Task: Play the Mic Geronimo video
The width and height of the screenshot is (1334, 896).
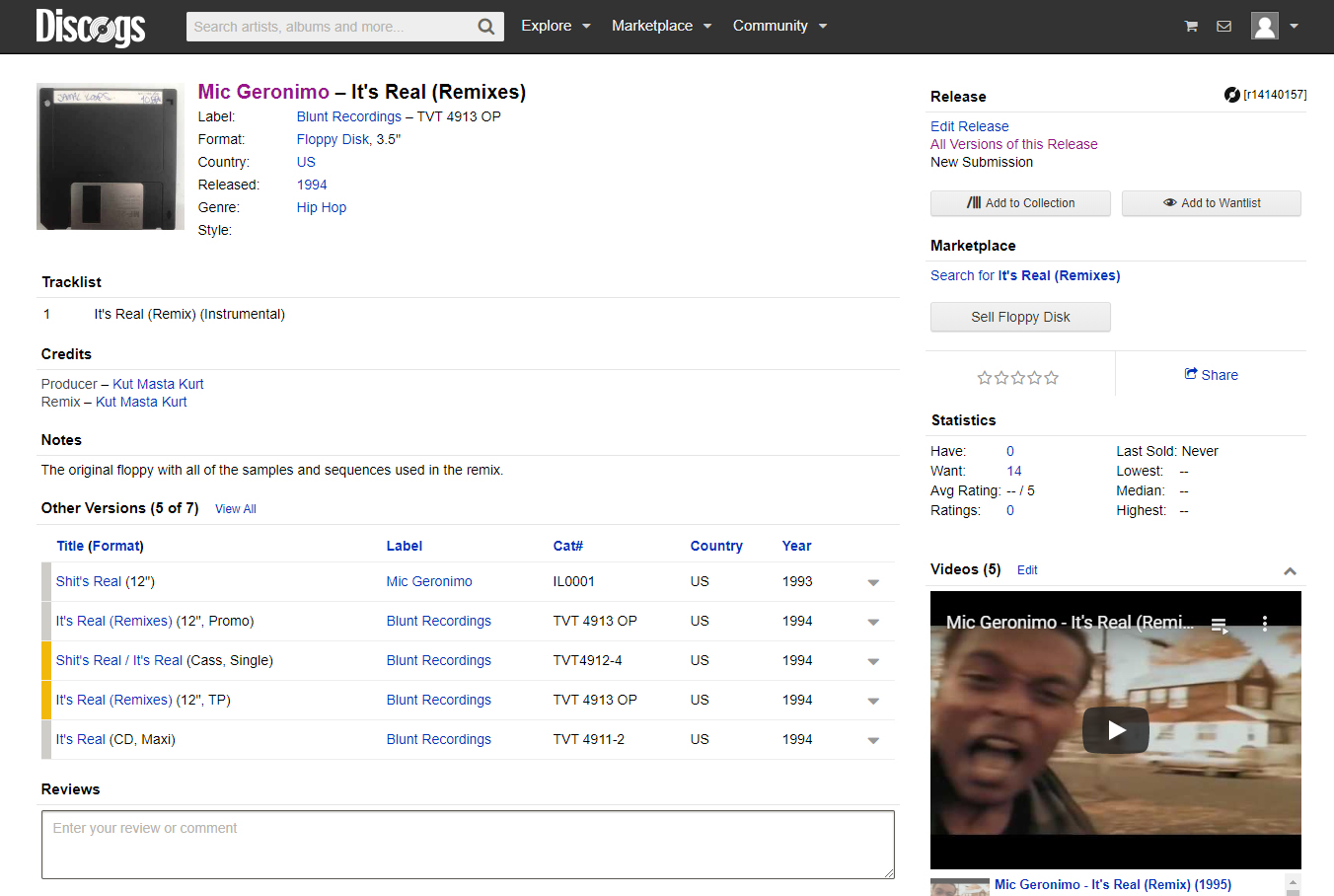Action: tap(1115, 730)
